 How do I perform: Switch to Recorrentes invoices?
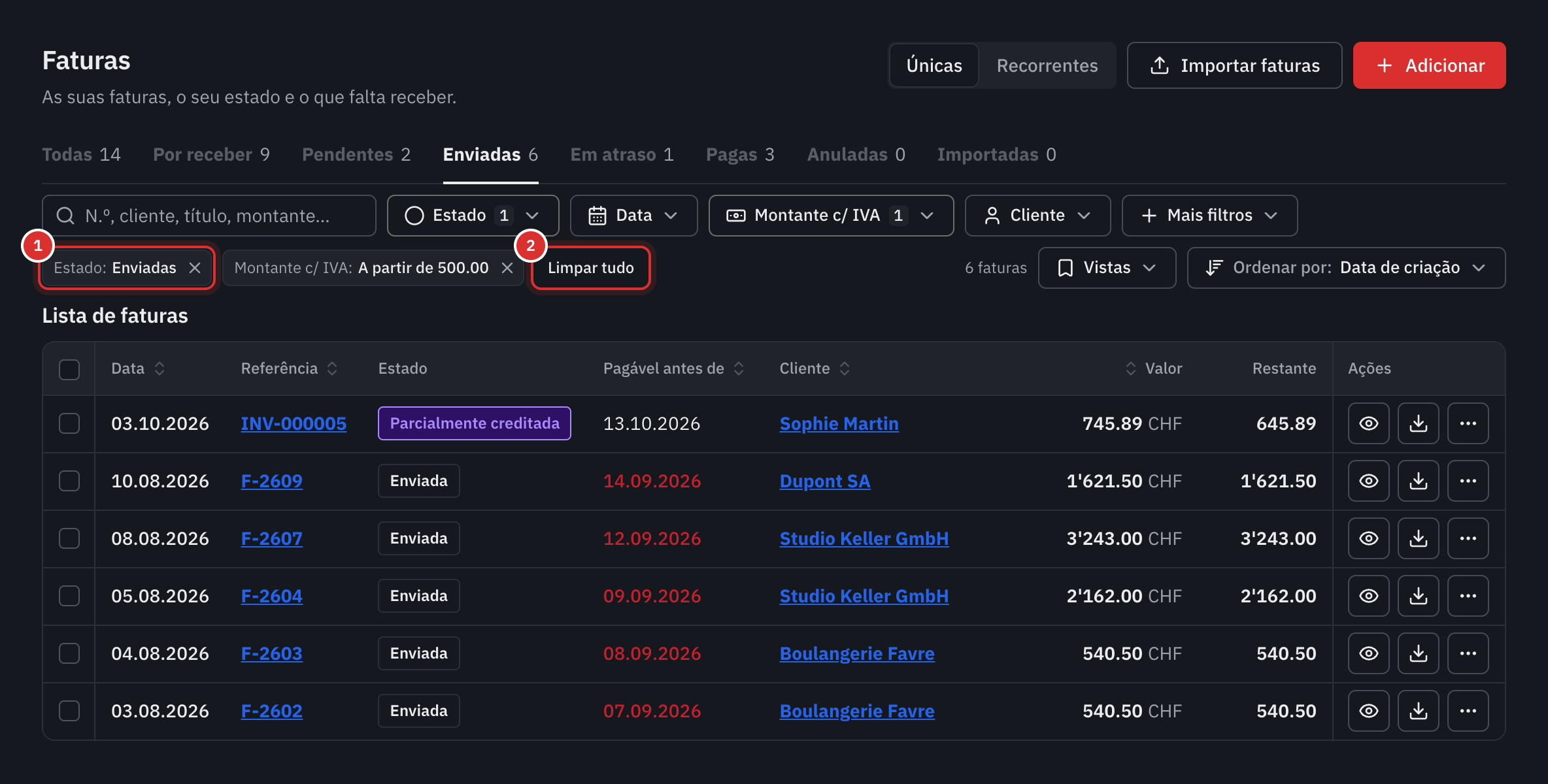(1047, 65)
